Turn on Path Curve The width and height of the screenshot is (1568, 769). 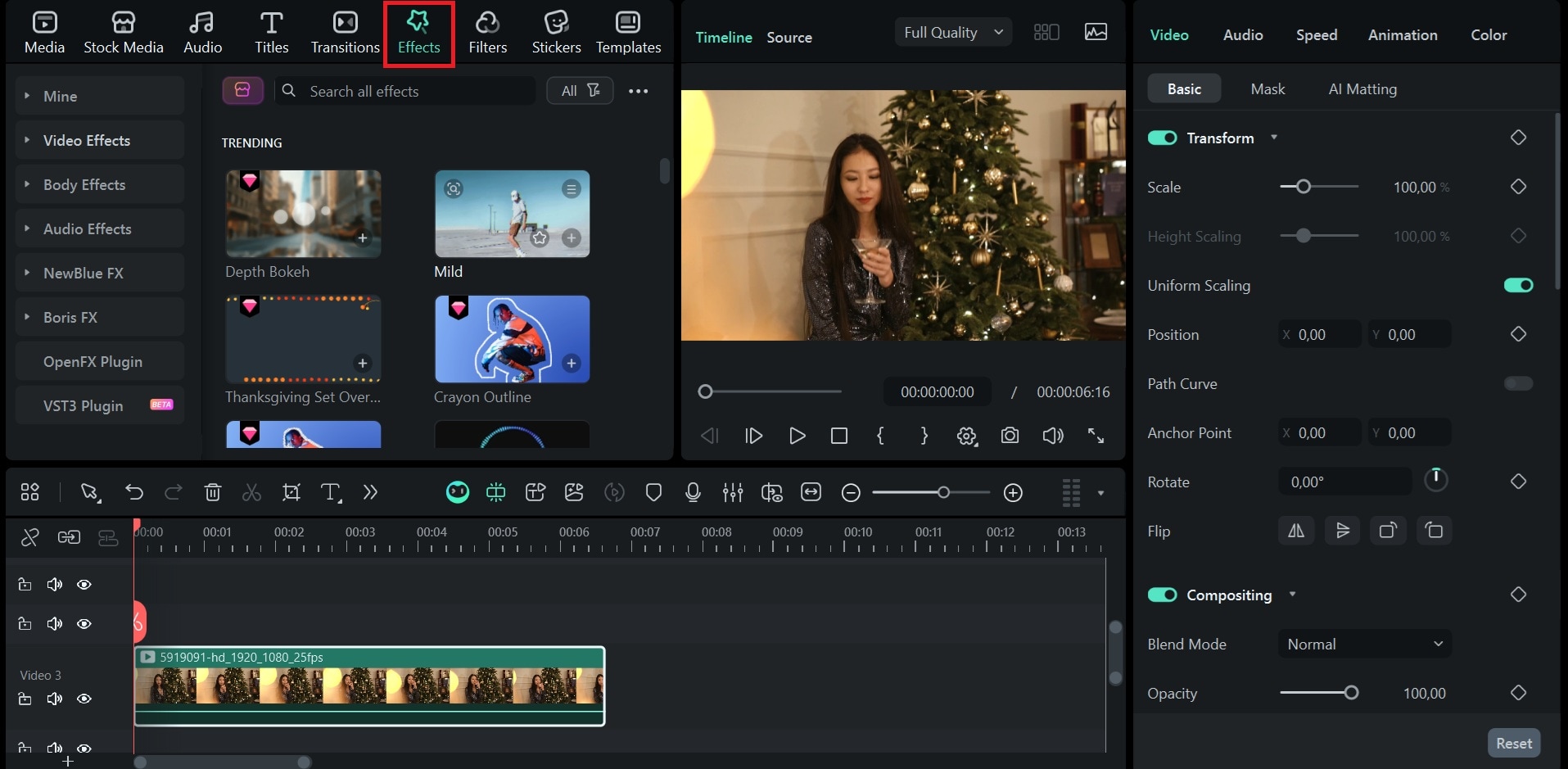click(x=1517, y=383)
